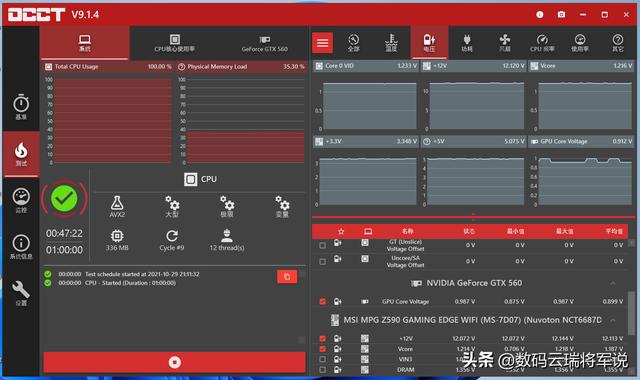This screenshot has width=640, height=380.
Task: Open the benchmark stopwatch section in sidebar
Action: pyautogui.click(x=21, y=107)
